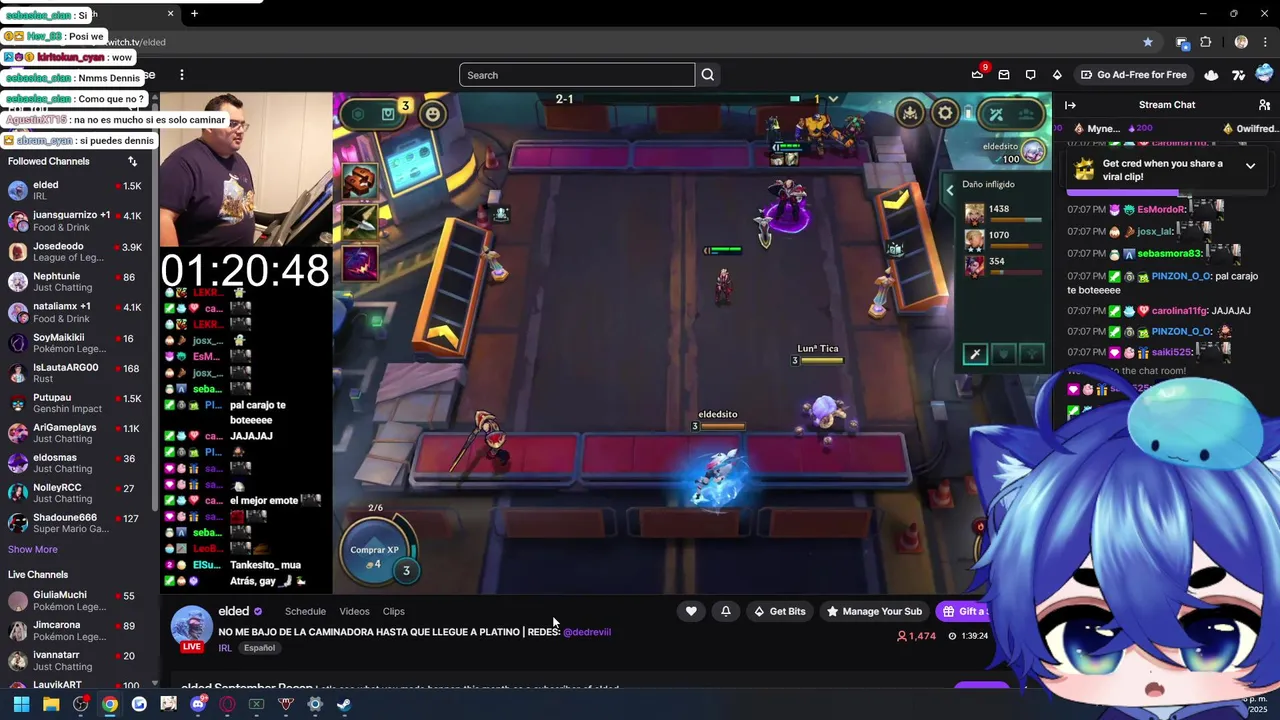Open Twitch inbox notifications icon
This screenshot has height=720, width=1280.
pyautogui.click(x=1004, y=75)
